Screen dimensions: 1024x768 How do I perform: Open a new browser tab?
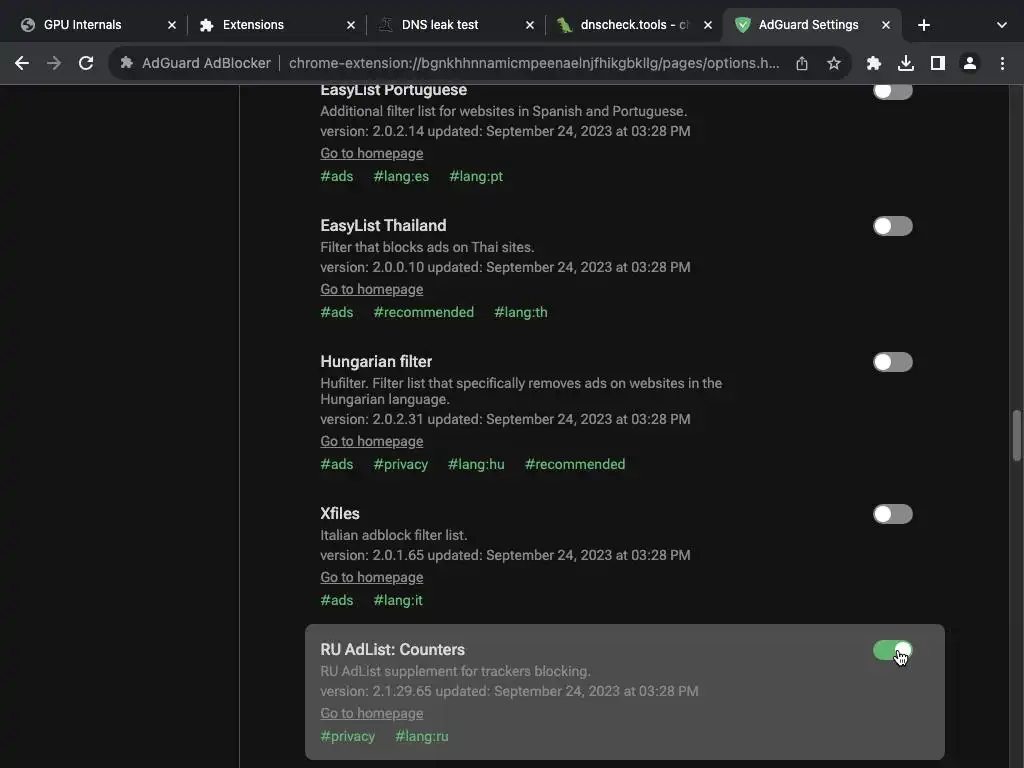click(x=923, y=25)
